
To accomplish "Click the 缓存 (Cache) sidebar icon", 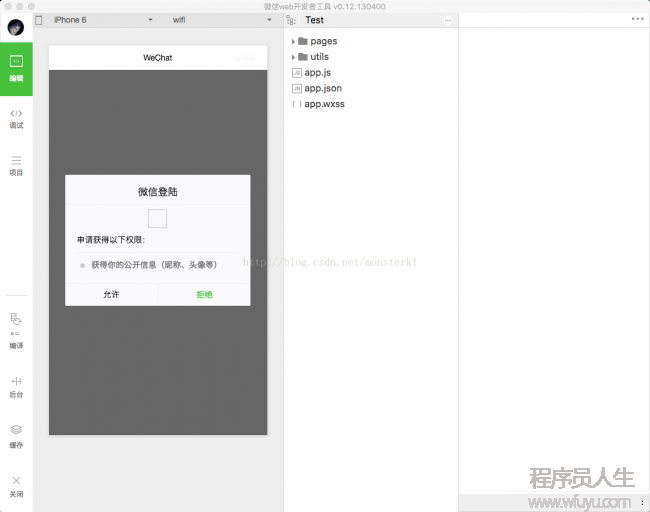I will [x=16, y=437].
